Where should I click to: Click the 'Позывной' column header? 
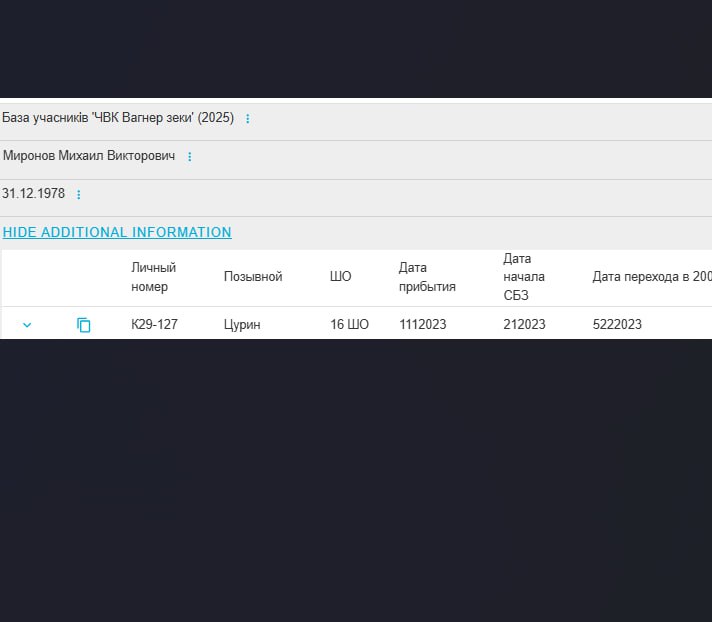[x=253, y=277]
